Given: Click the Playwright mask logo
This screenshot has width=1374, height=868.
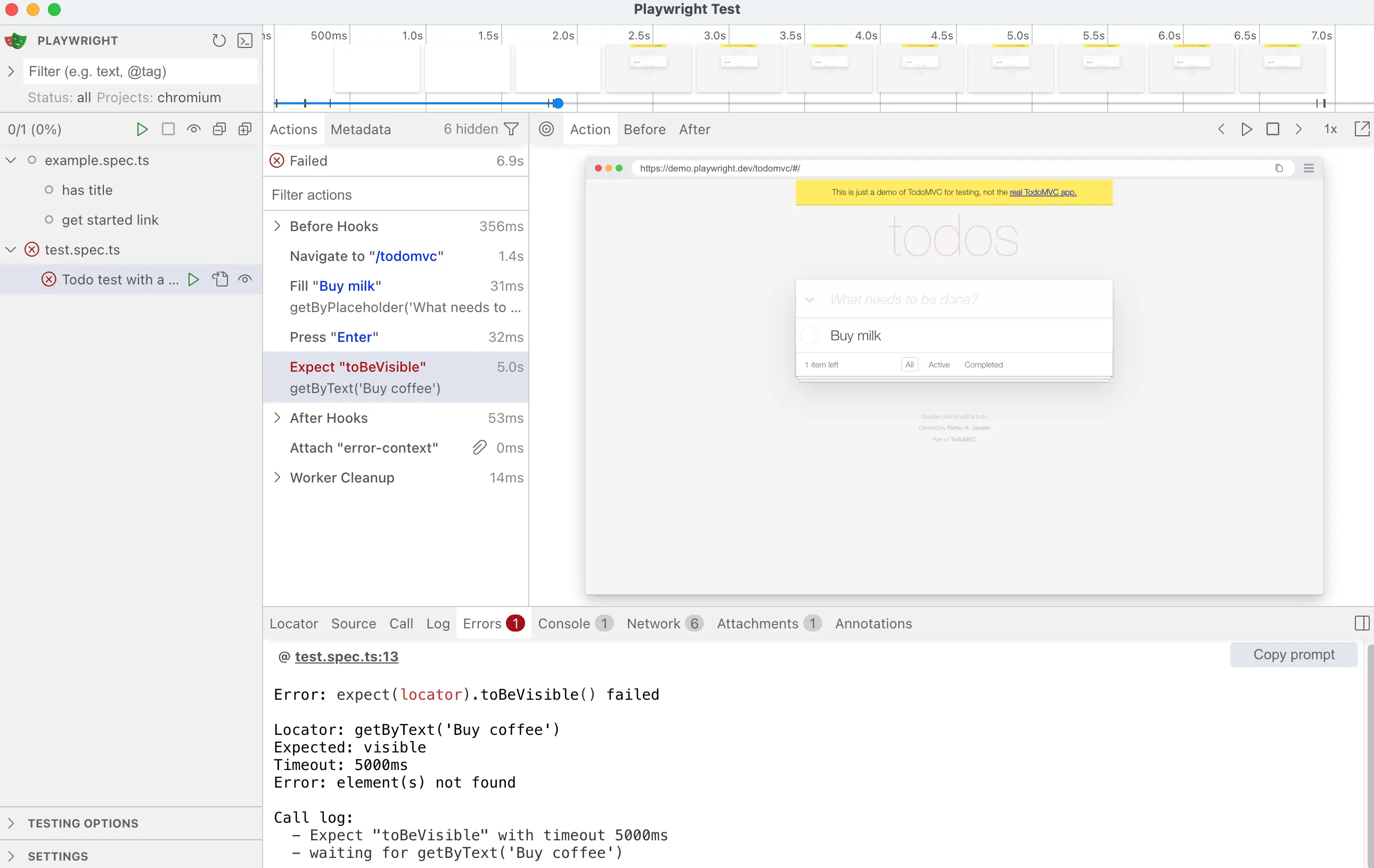Looking at the screenshot, I should tap(16, 40).
